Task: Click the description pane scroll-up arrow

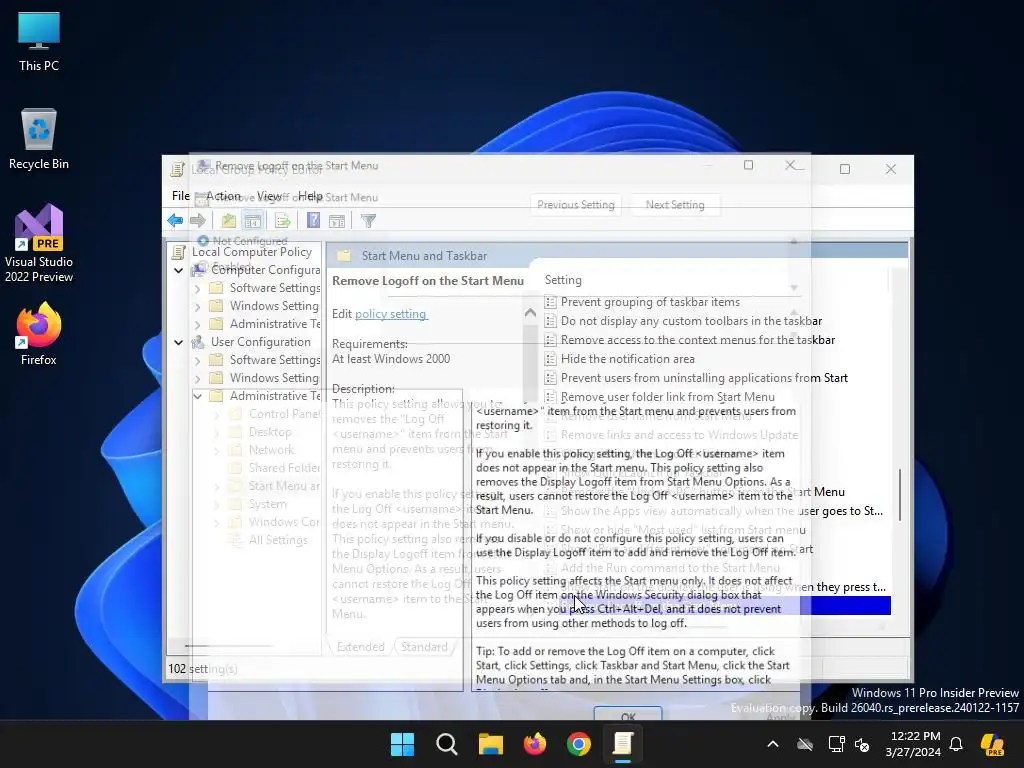Action: tap(530, 313)
